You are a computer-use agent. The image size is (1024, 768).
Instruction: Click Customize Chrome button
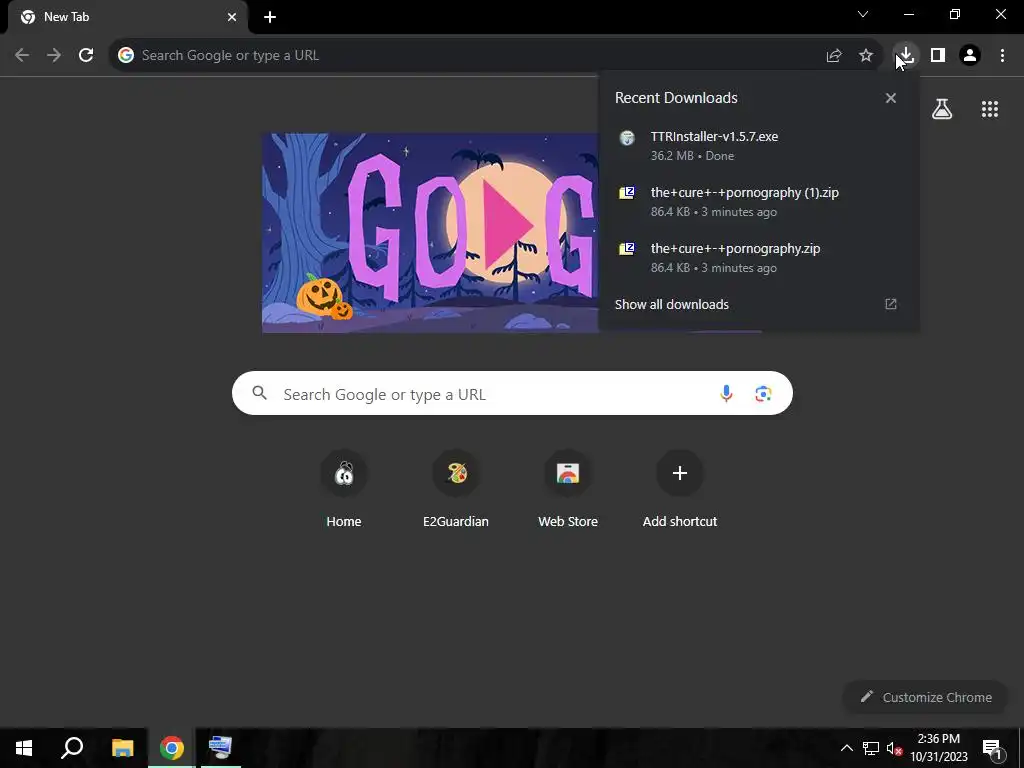pyautogui.click(x=926, y=697)
